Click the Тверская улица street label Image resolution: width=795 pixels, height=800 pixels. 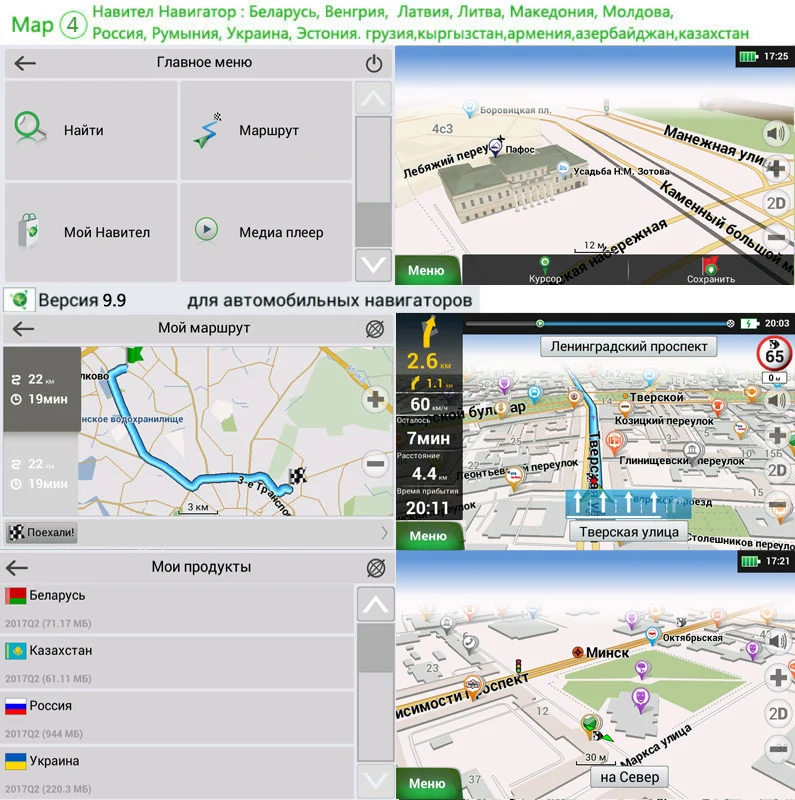tap(629, 532)
